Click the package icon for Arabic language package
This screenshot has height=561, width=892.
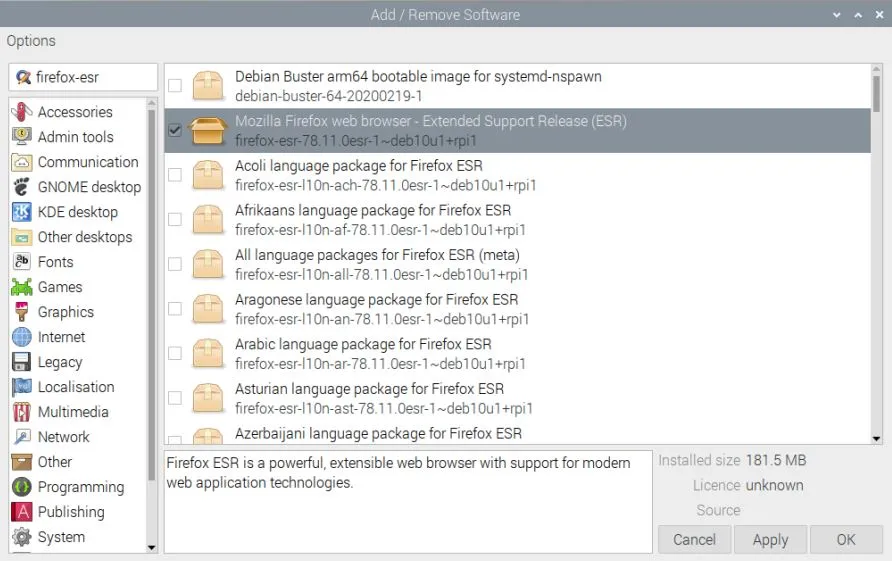pos(208,353)
